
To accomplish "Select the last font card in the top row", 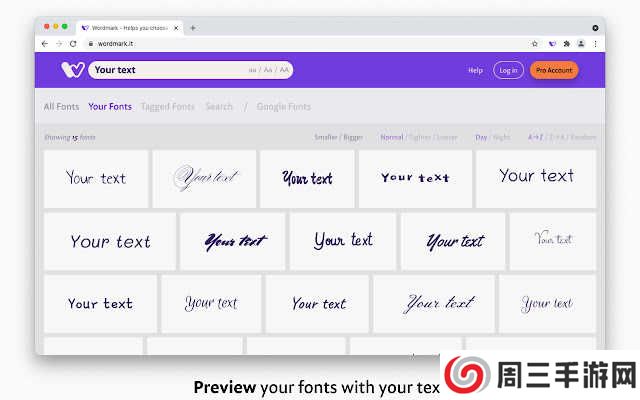I will pyautogui.click(x=536, y=179).
